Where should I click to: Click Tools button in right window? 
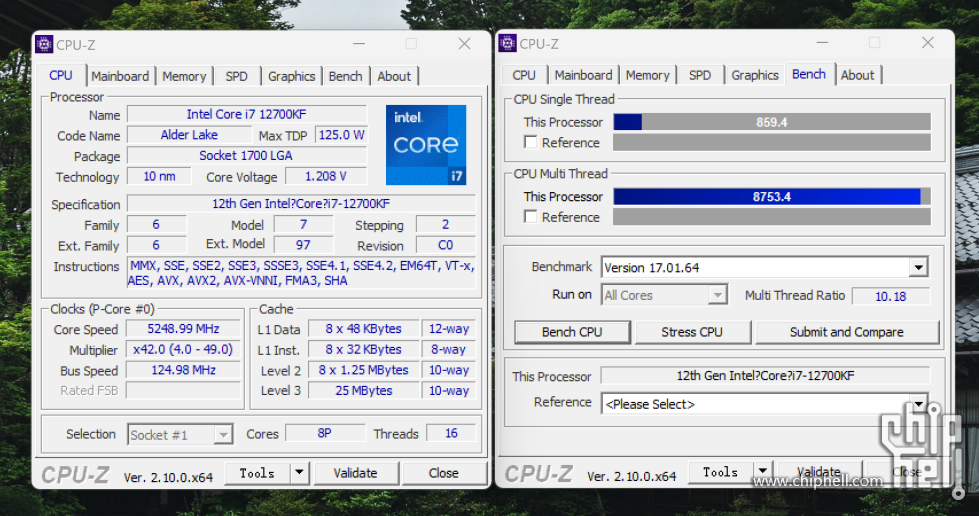point(721,472)
